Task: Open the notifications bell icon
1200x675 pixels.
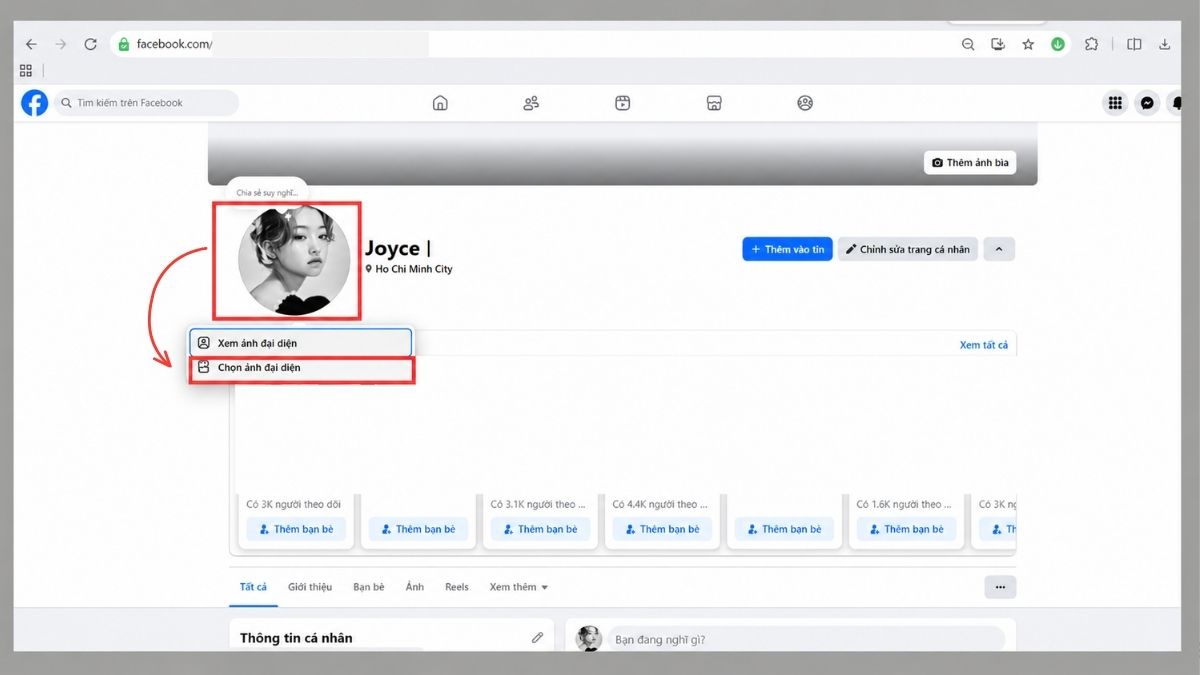Action: pos(1177,103)
